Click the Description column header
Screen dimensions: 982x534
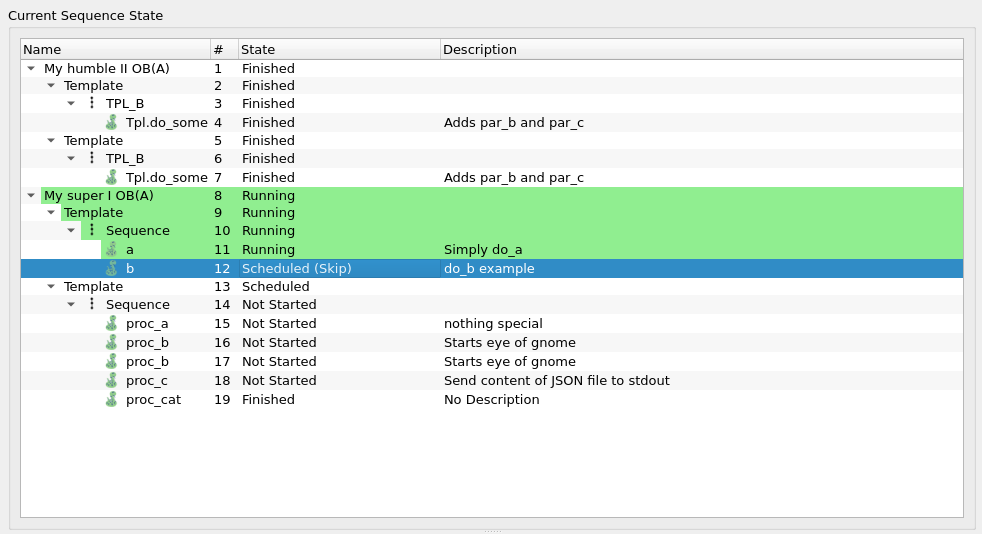pyautogui.click(x=700, y=50)
